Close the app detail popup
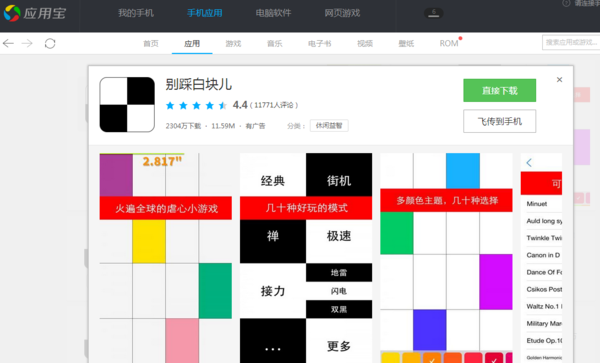The width and height of the screenshot is (600, 363). point(559,80)
